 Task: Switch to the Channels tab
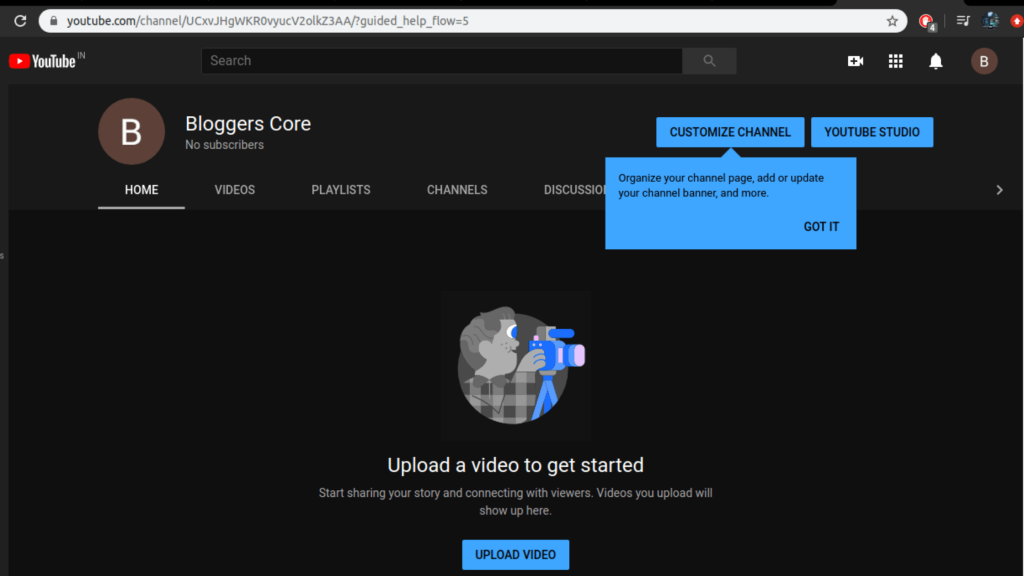click(457, 190)
